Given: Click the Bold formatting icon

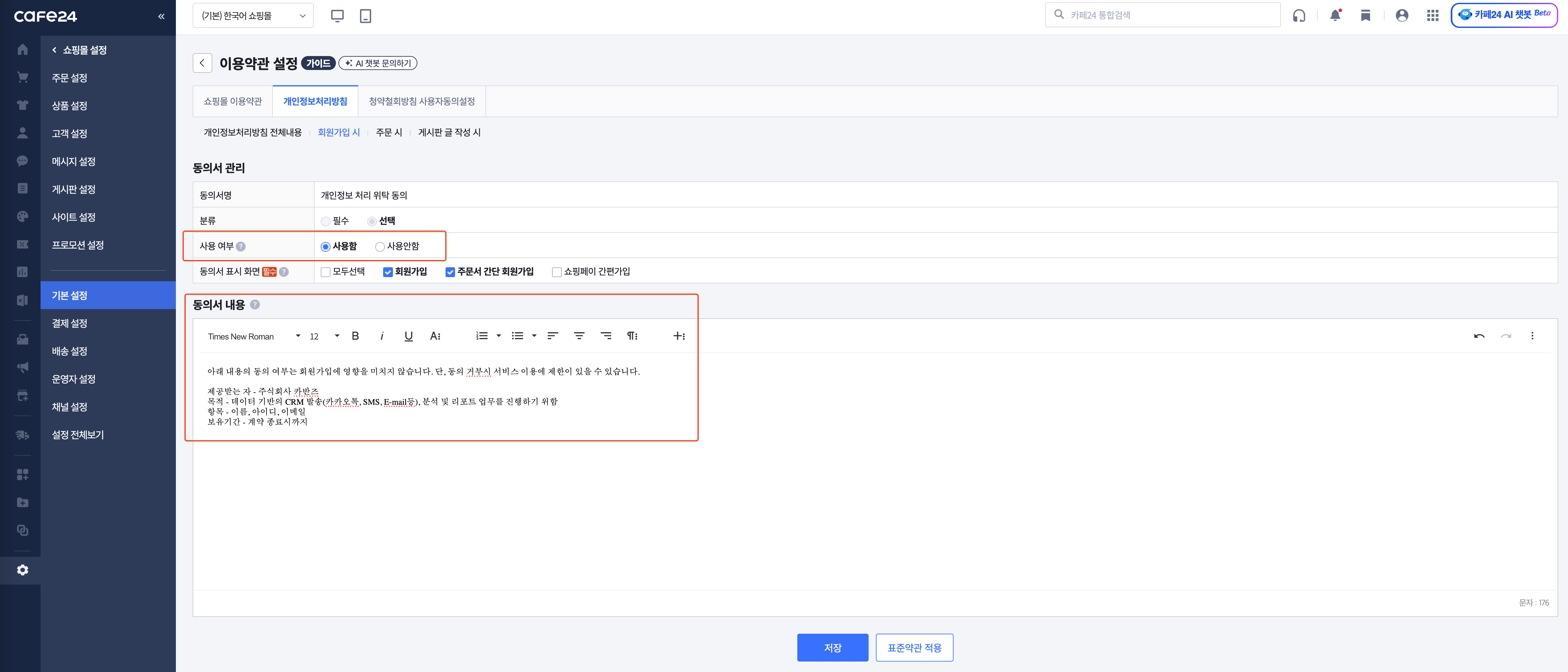Looking at the screenshot, I should click(x=356, y=336).
